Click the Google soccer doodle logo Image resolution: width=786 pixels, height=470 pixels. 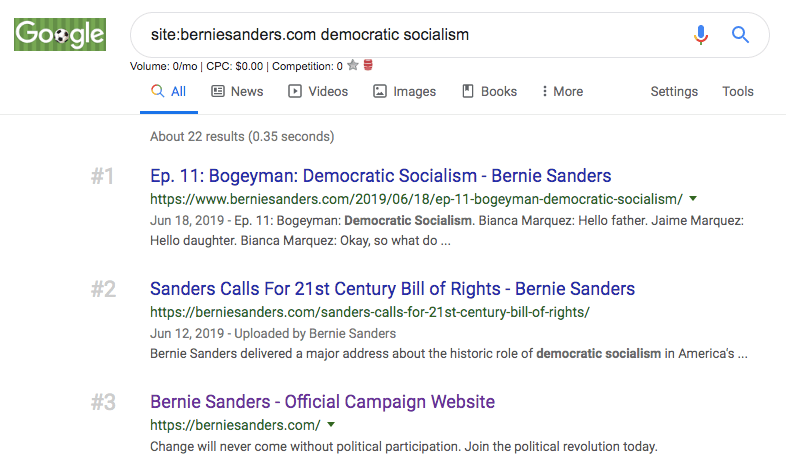59,34
